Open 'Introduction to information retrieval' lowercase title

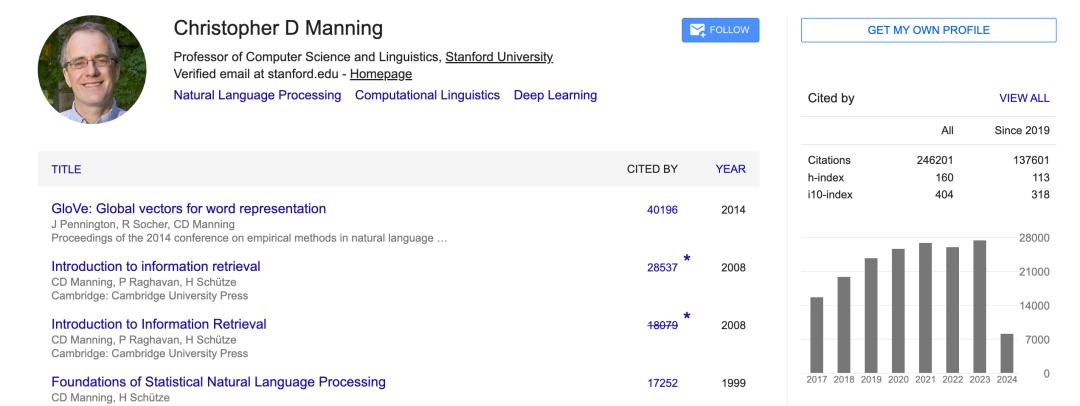(x=155, y=266)
